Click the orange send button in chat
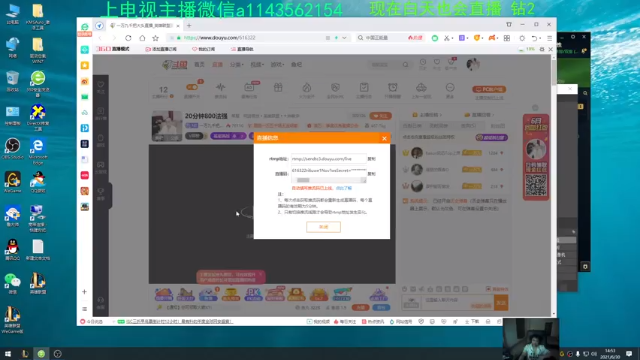 click(501, 302)
